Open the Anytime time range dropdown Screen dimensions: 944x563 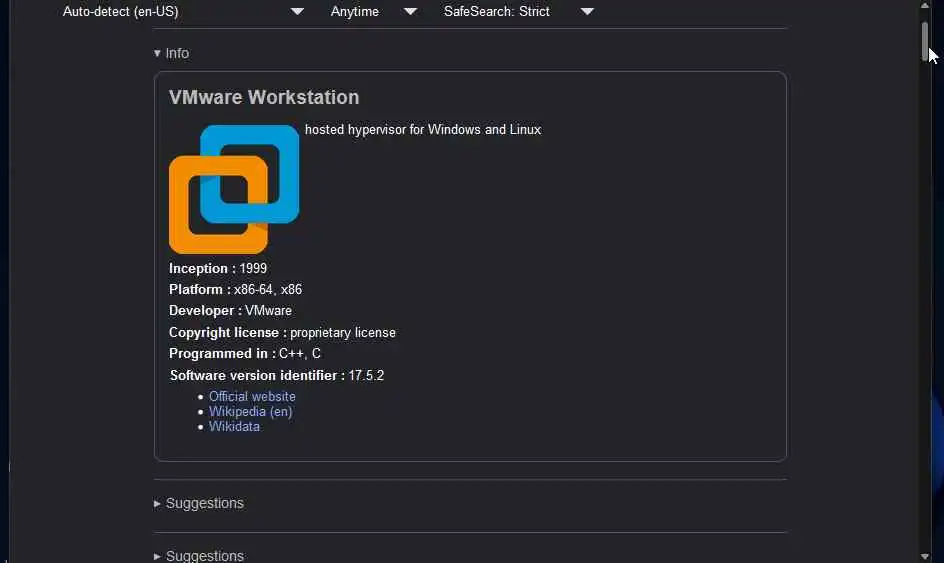(373, 11)
